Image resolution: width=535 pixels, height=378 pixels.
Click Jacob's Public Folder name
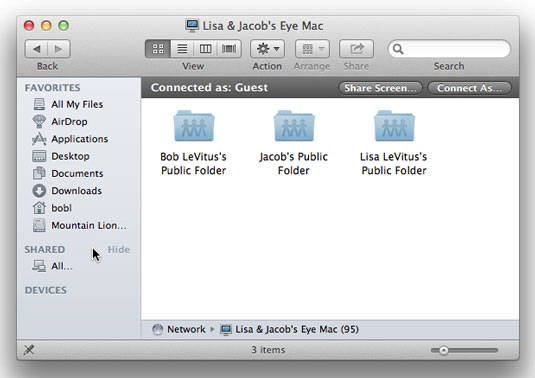click(x=293, y=163)
